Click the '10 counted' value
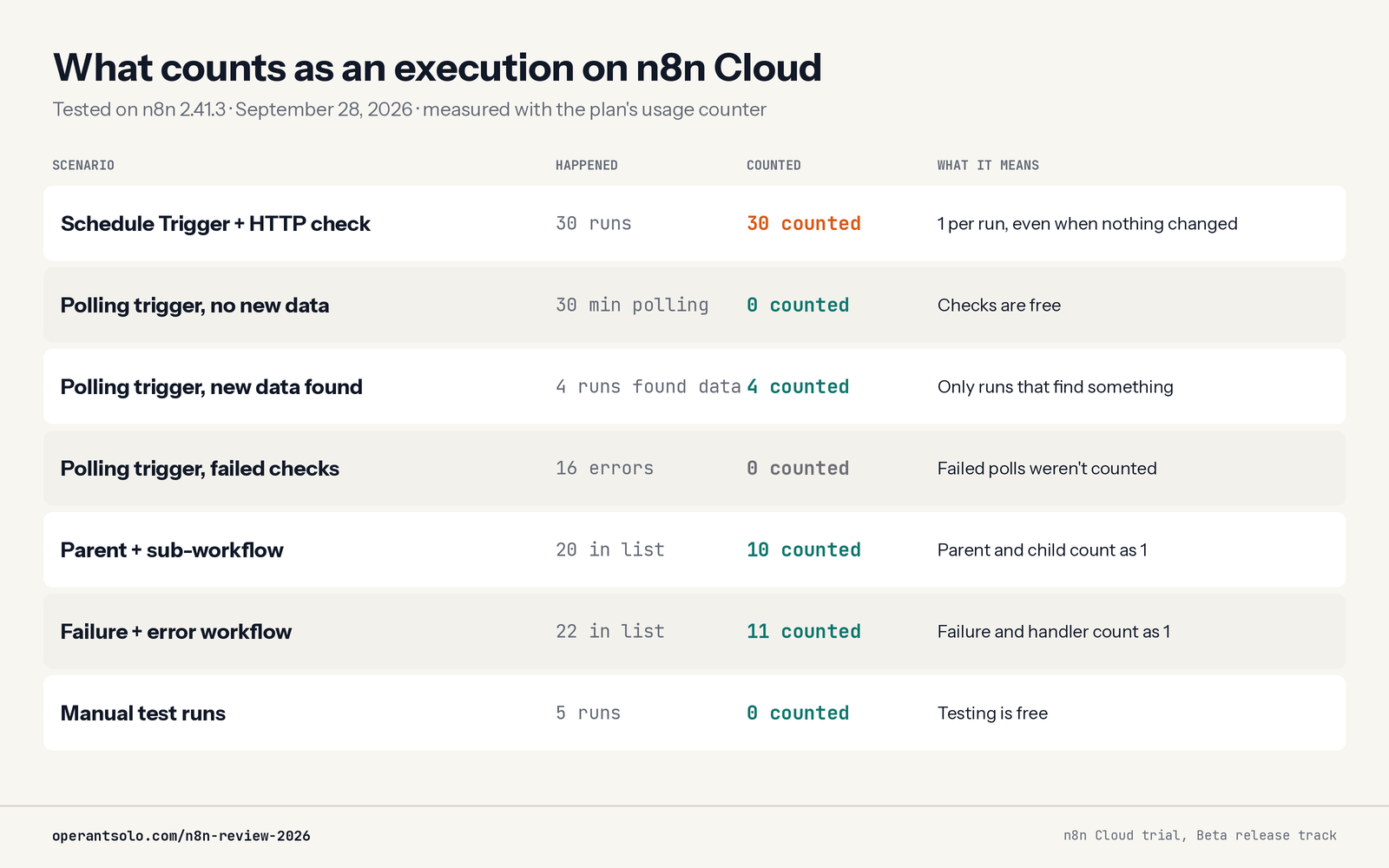 [x=804, y=550]
